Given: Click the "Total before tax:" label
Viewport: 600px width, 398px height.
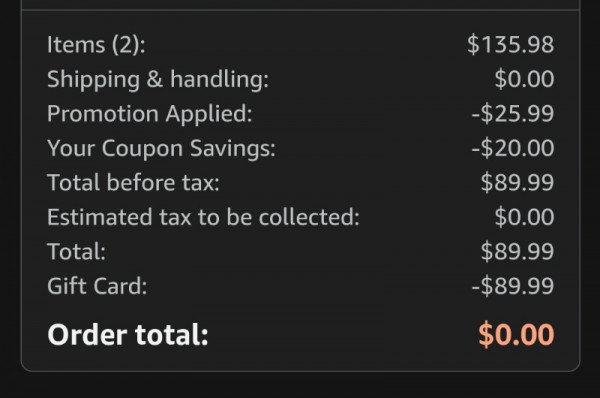Looking at the screenshot, I should (133, 183).
